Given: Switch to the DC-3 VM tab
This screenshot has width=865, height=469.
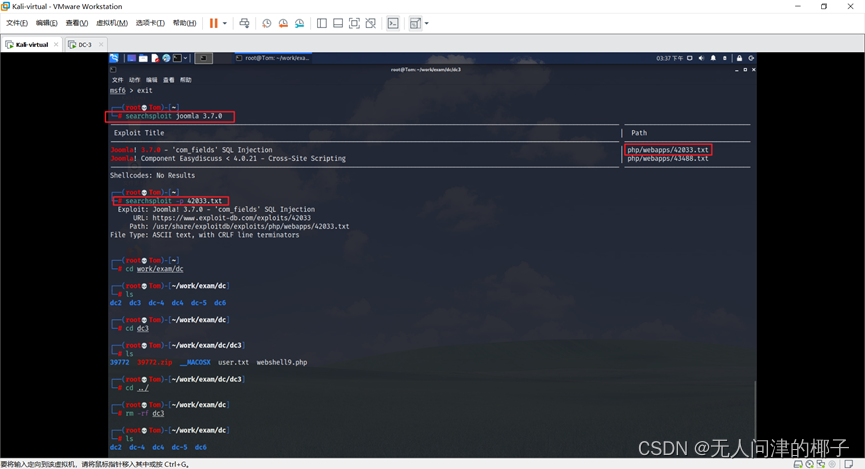Looking at the screenshot, I should point(84,45).
